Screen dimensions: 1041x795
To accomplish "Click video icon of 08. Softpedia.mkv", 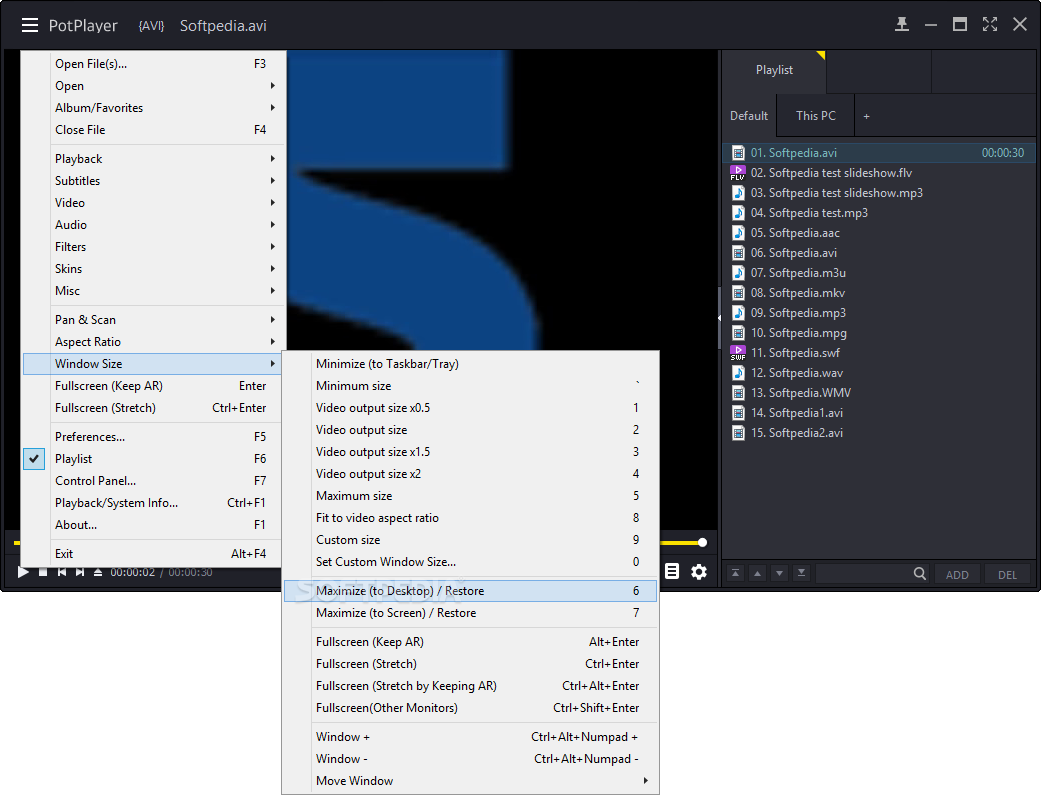I will coord(738,293).
